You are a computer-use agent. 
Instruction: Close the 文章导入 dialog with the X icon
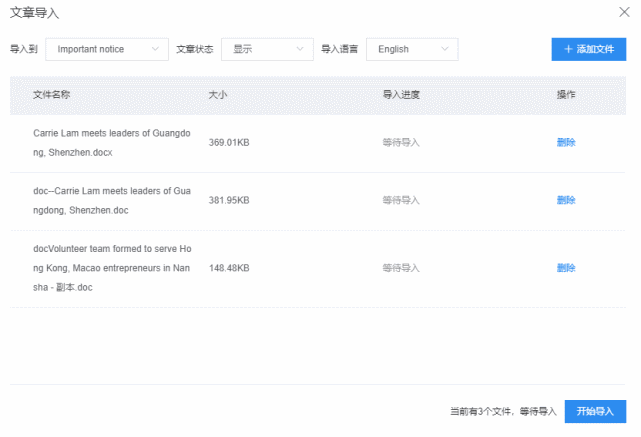(624, 12)
